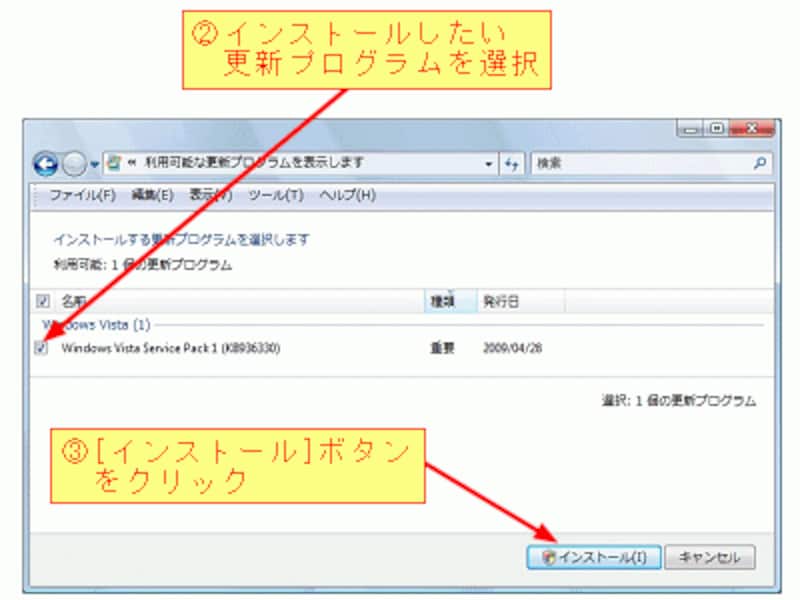The width and height of the screenshot is (800, 600).
Task: Close the window with the red X
Action: coord(752,129)
